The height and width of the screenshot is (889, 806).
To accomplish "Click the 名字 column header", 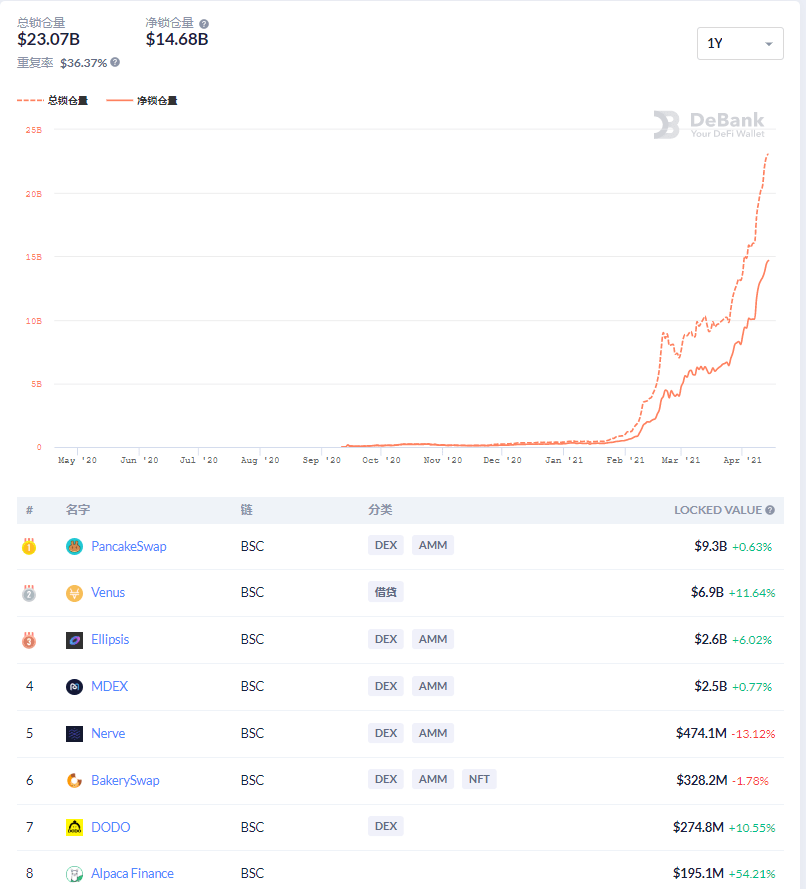I will click(x=78, y=510).
